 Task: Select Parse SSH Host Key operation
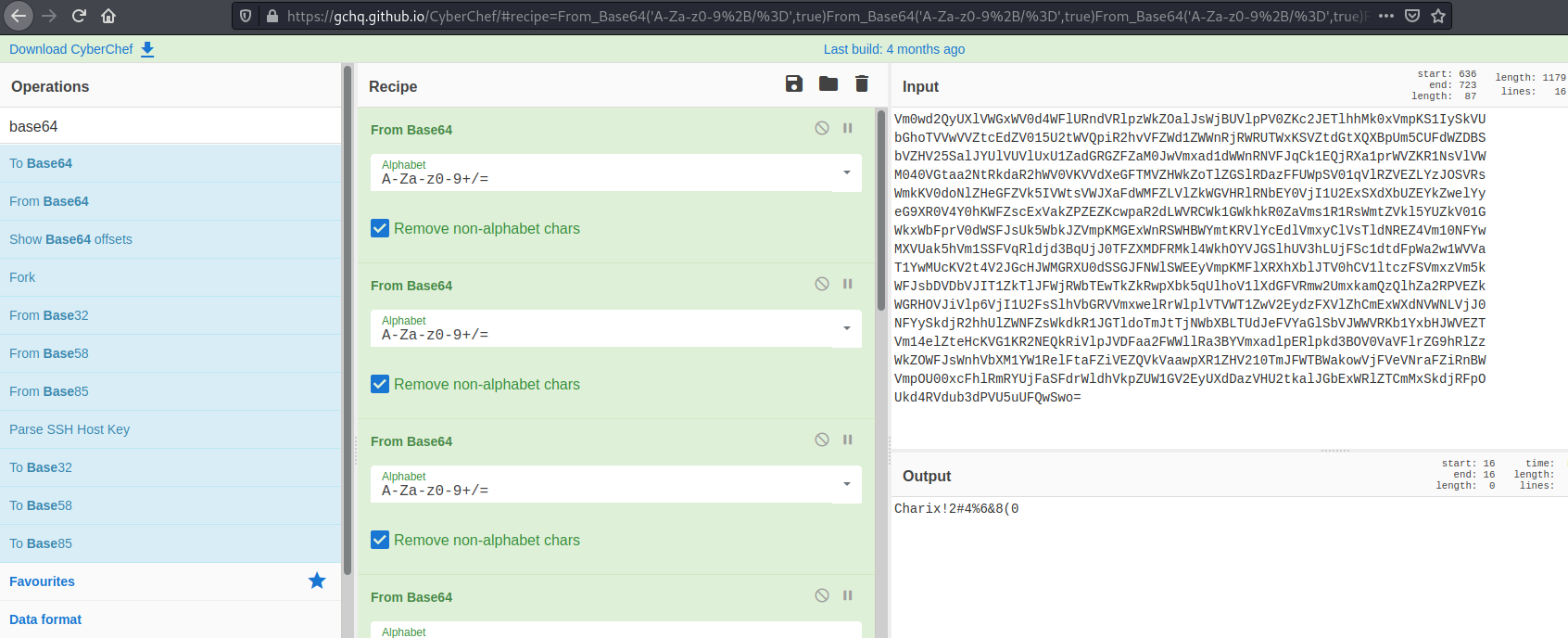pos(171,429)
